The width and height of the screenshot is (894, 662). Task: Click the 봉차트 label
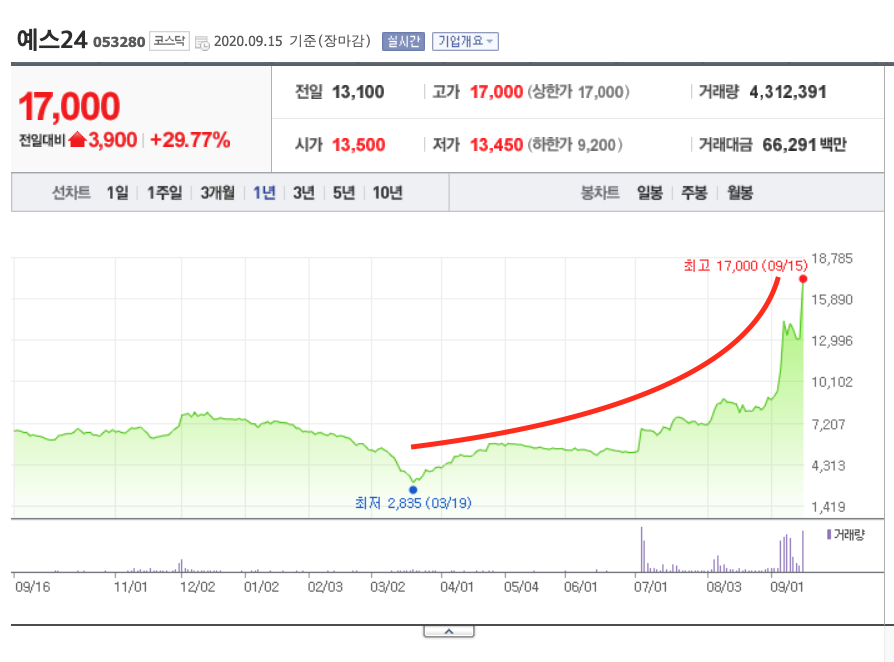click(x=600, y=193)
